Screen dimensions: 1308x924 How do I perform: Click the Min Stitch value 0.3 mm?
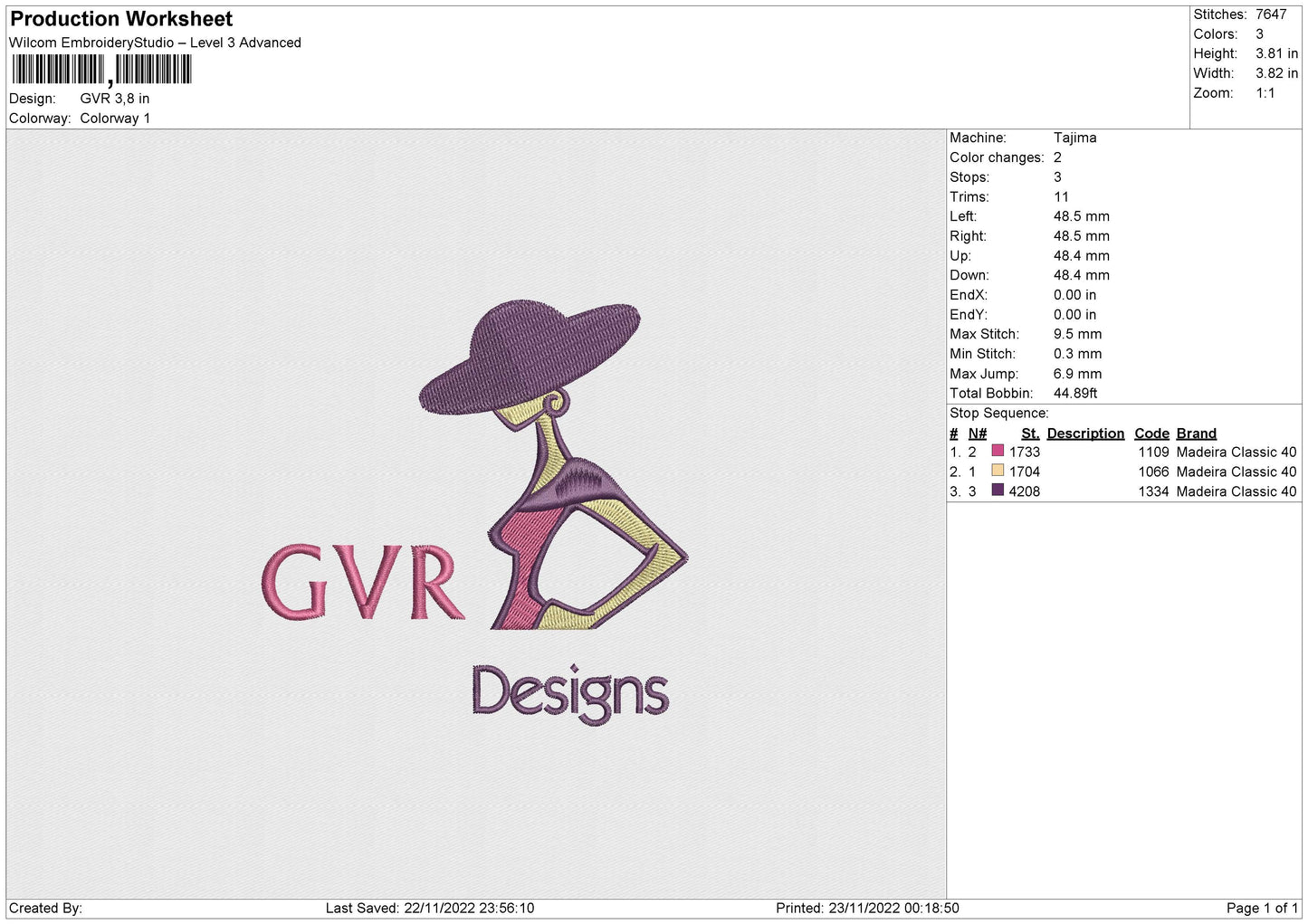1077,354
